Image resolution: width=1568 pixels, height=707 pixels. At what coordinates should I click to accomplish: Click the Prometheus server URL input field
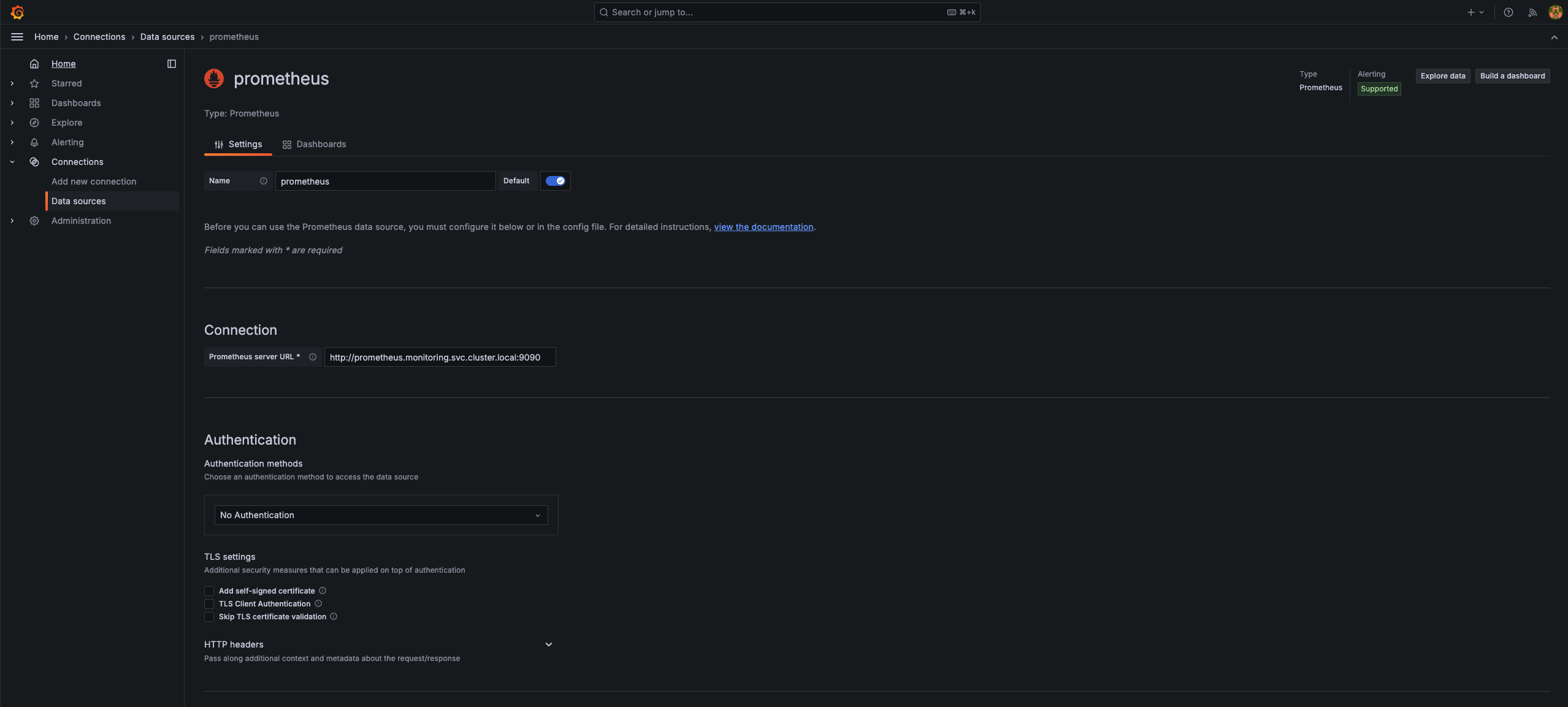coord(439,357)
